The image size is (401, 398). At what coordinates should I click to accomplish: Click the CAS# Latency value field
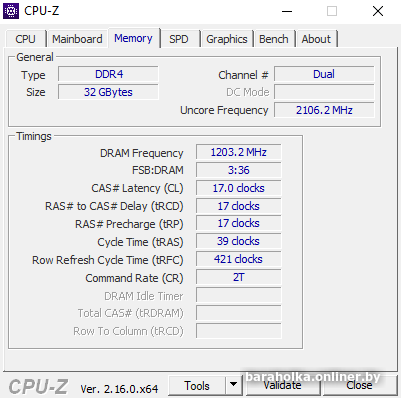pyautogui.click(x=239, y=188)
